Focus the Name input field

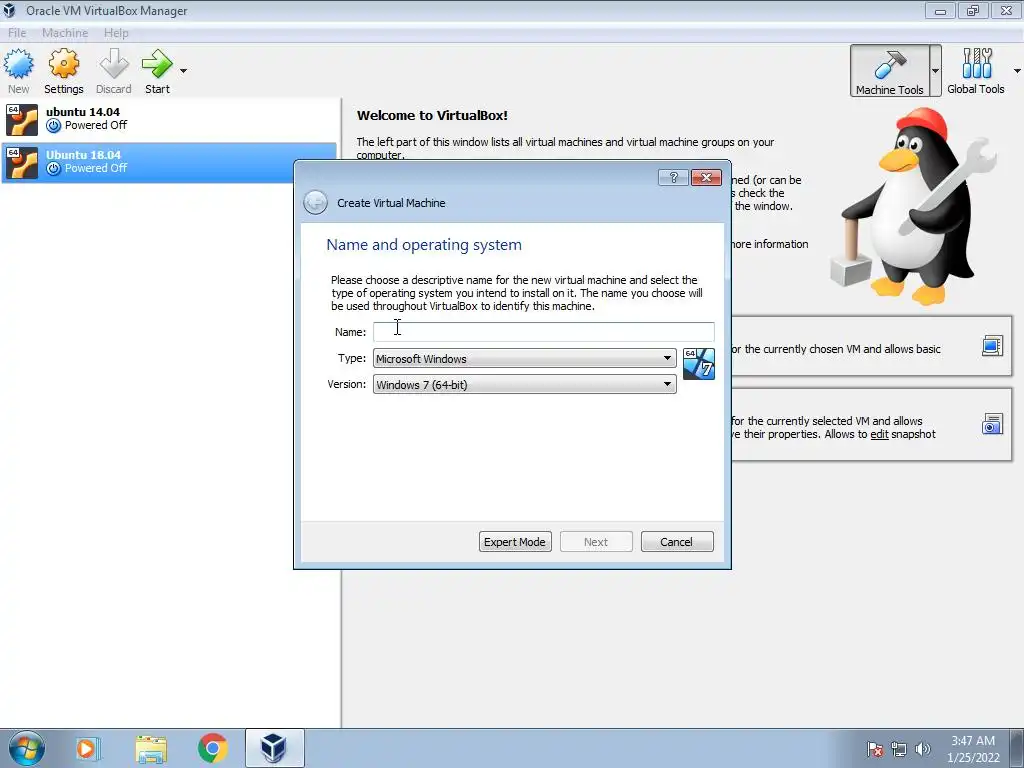tap(543, 332)
